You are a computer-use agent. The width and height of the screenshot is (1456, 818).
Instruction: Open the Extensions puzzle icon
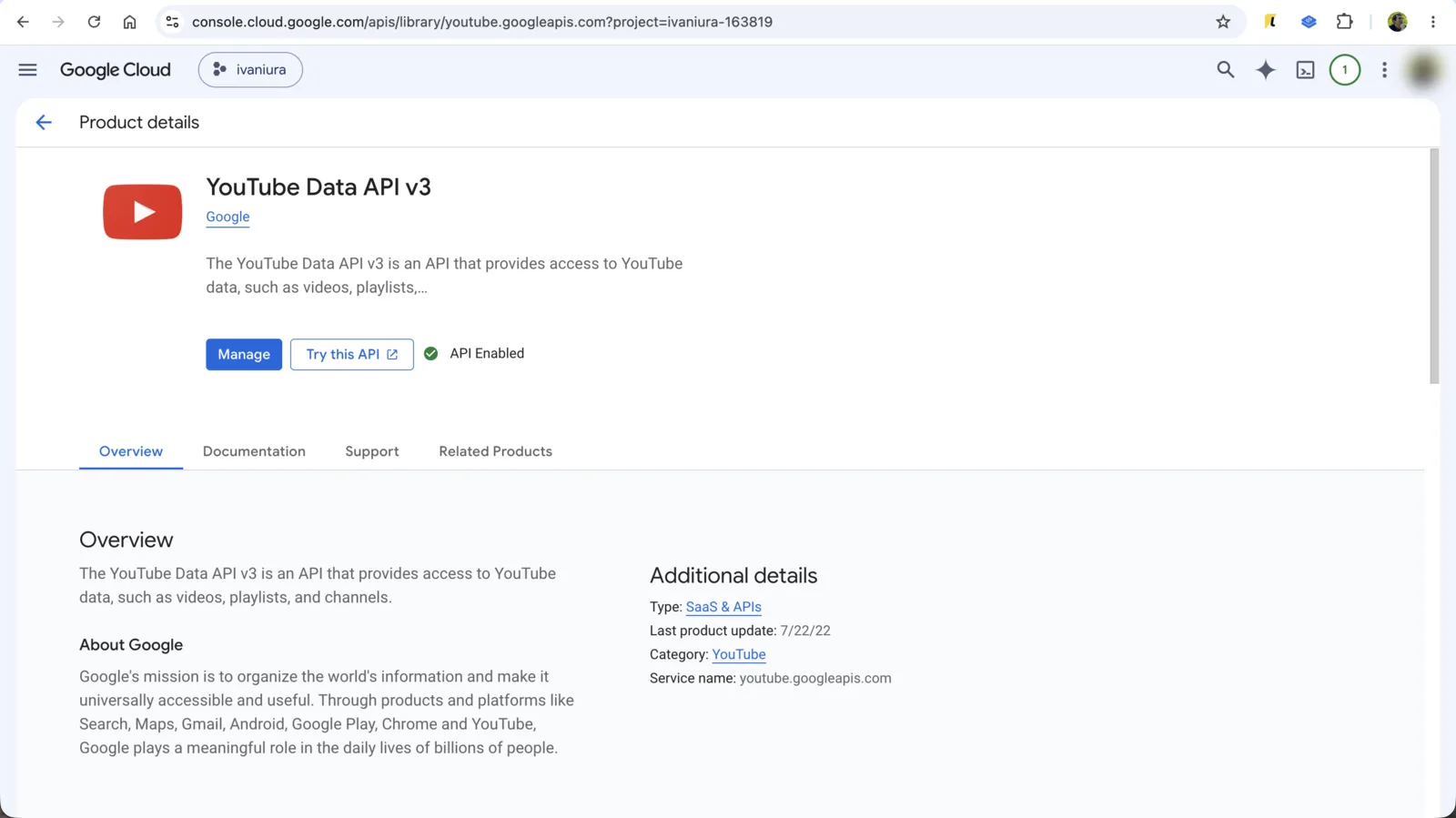pos(1344,22)
